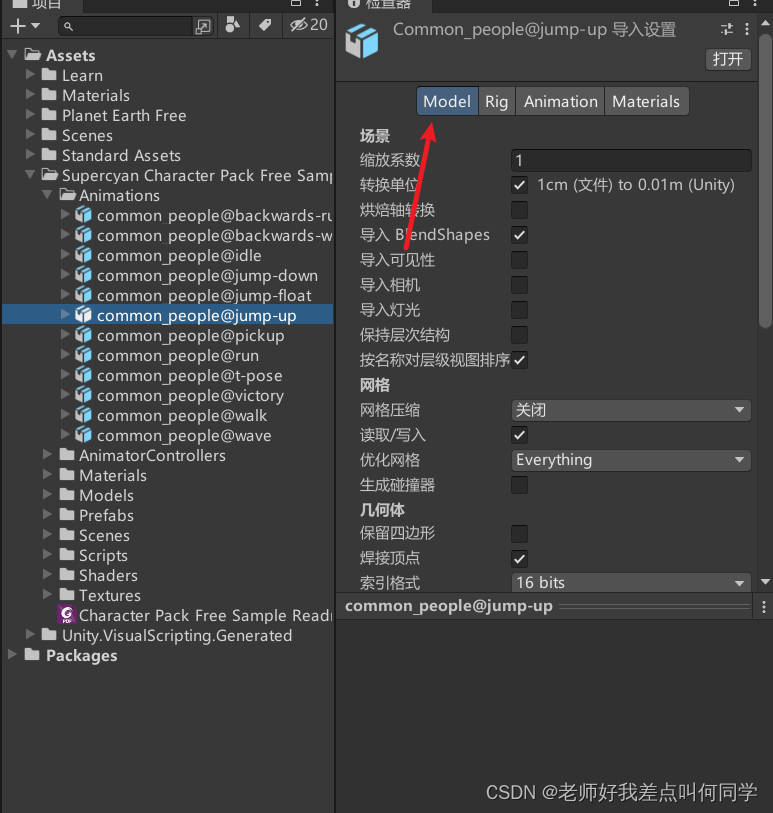
Task: Click the search by label tag icon
Action: point(265,24)
